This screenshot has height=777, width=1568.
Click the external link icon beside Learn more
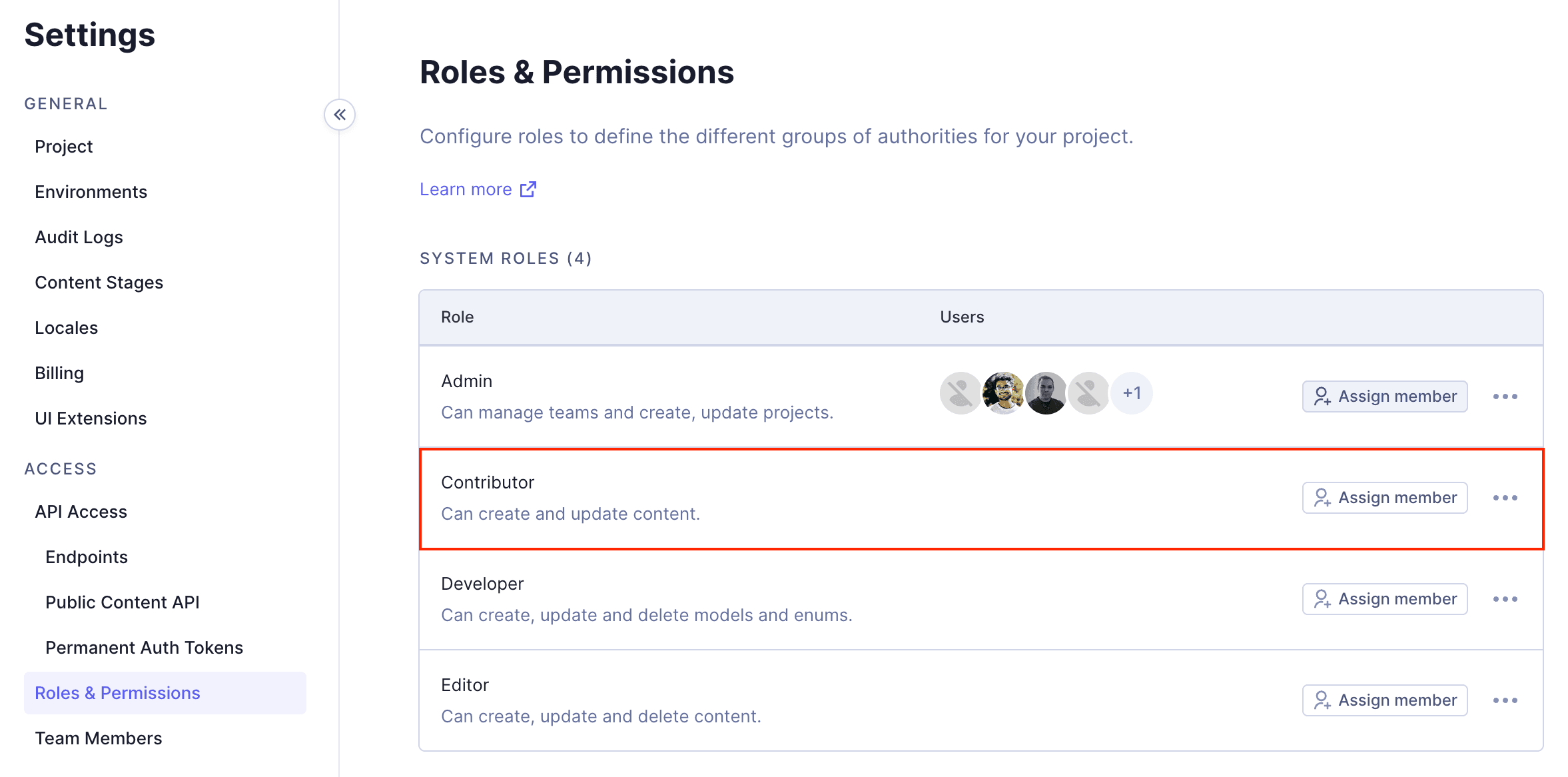pos(528,190)
